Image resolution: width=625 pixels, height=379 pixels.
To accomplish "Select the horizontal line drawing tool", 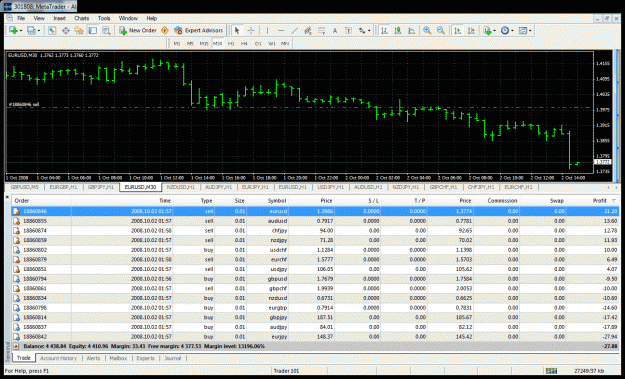I will (x=281, y=30).
